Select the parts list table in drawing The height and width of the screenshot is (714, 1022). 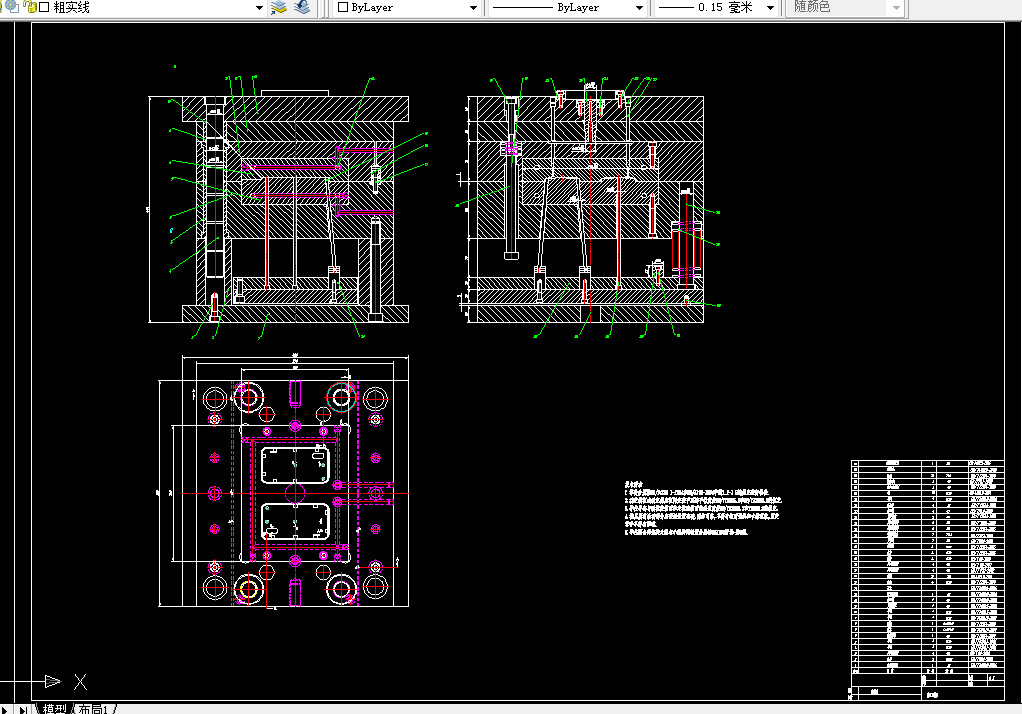(927, 569)
